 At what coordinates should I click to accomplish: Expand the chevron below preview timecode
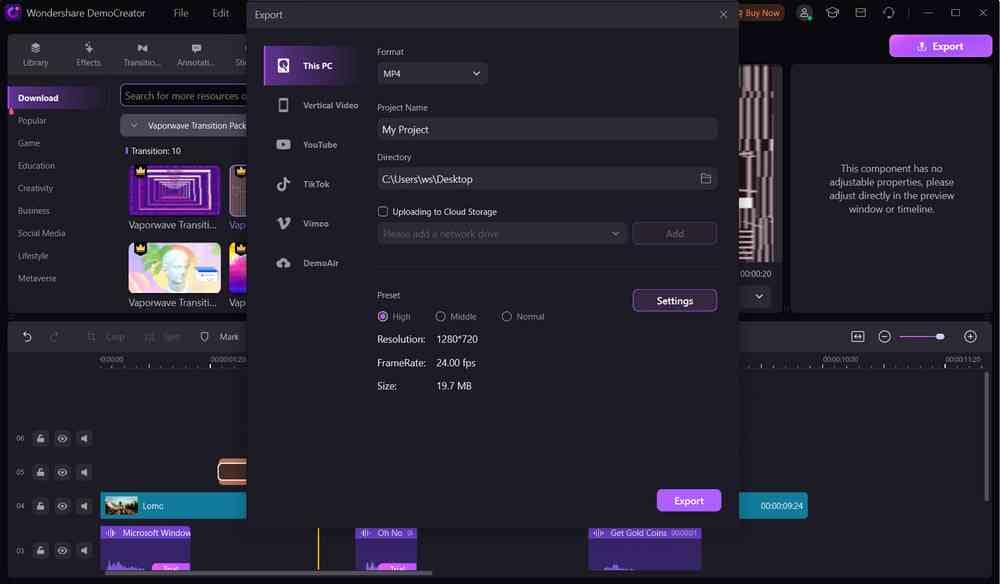pos(759,296)
